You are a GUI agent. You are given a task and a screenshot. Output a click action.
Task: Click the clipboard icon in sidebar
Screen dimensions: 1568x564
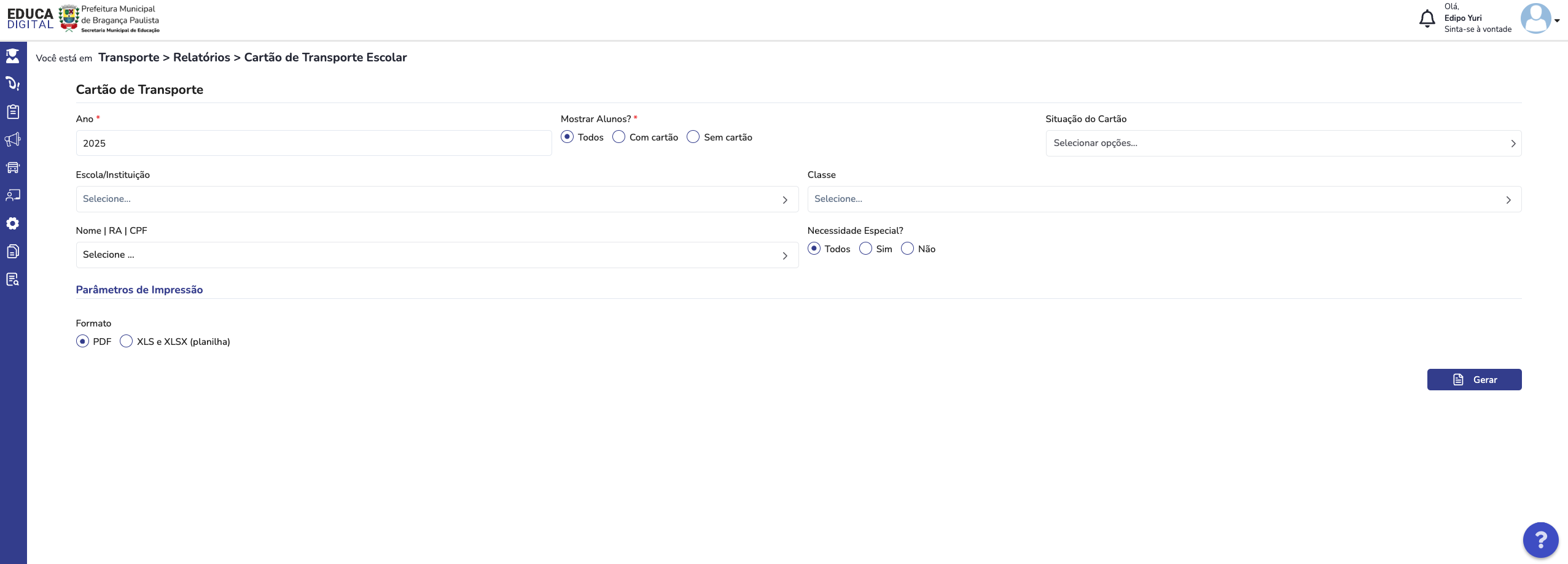click(x=13, y=112)
